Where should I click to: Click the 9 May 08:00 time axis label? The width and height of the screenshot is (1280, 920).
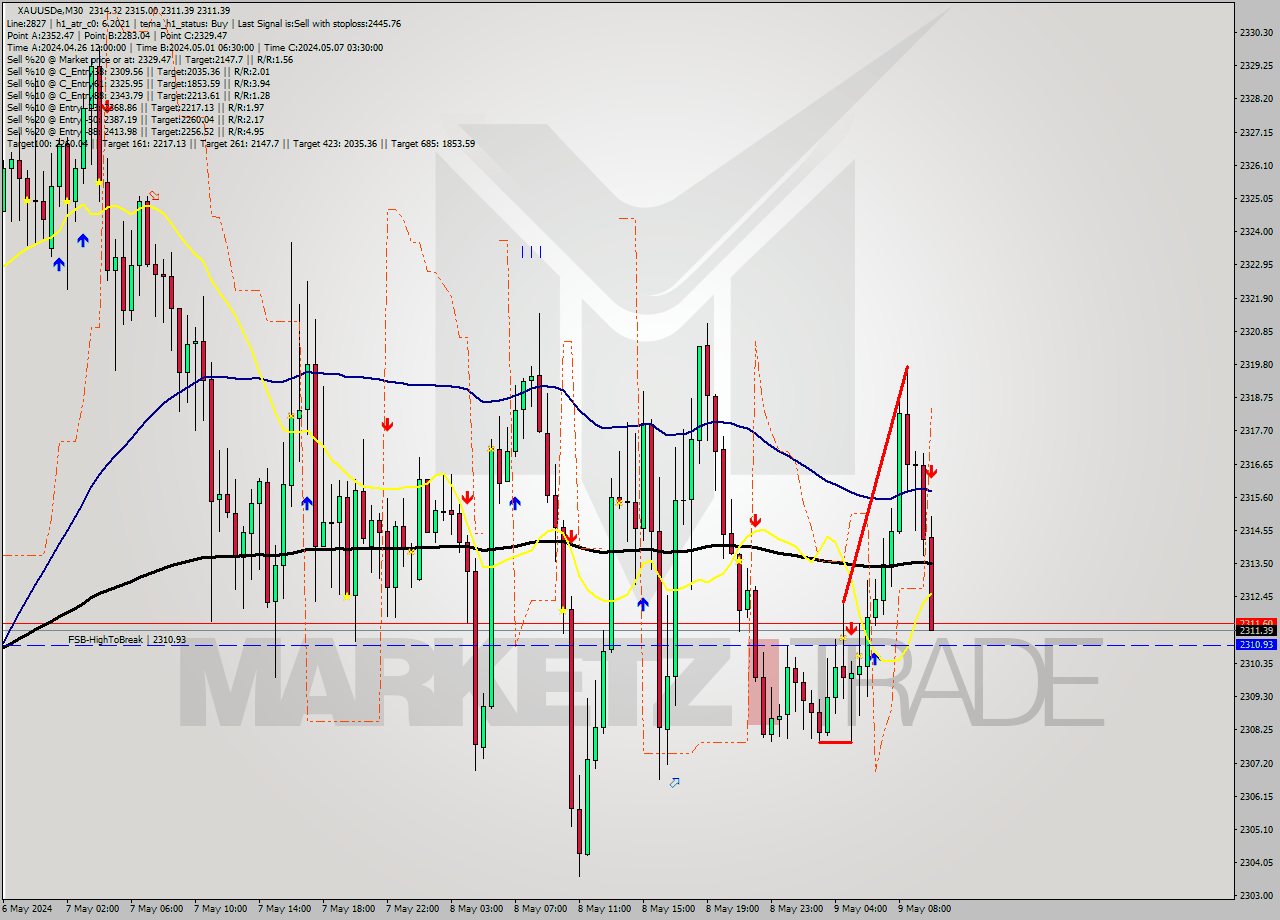point(922,909)
